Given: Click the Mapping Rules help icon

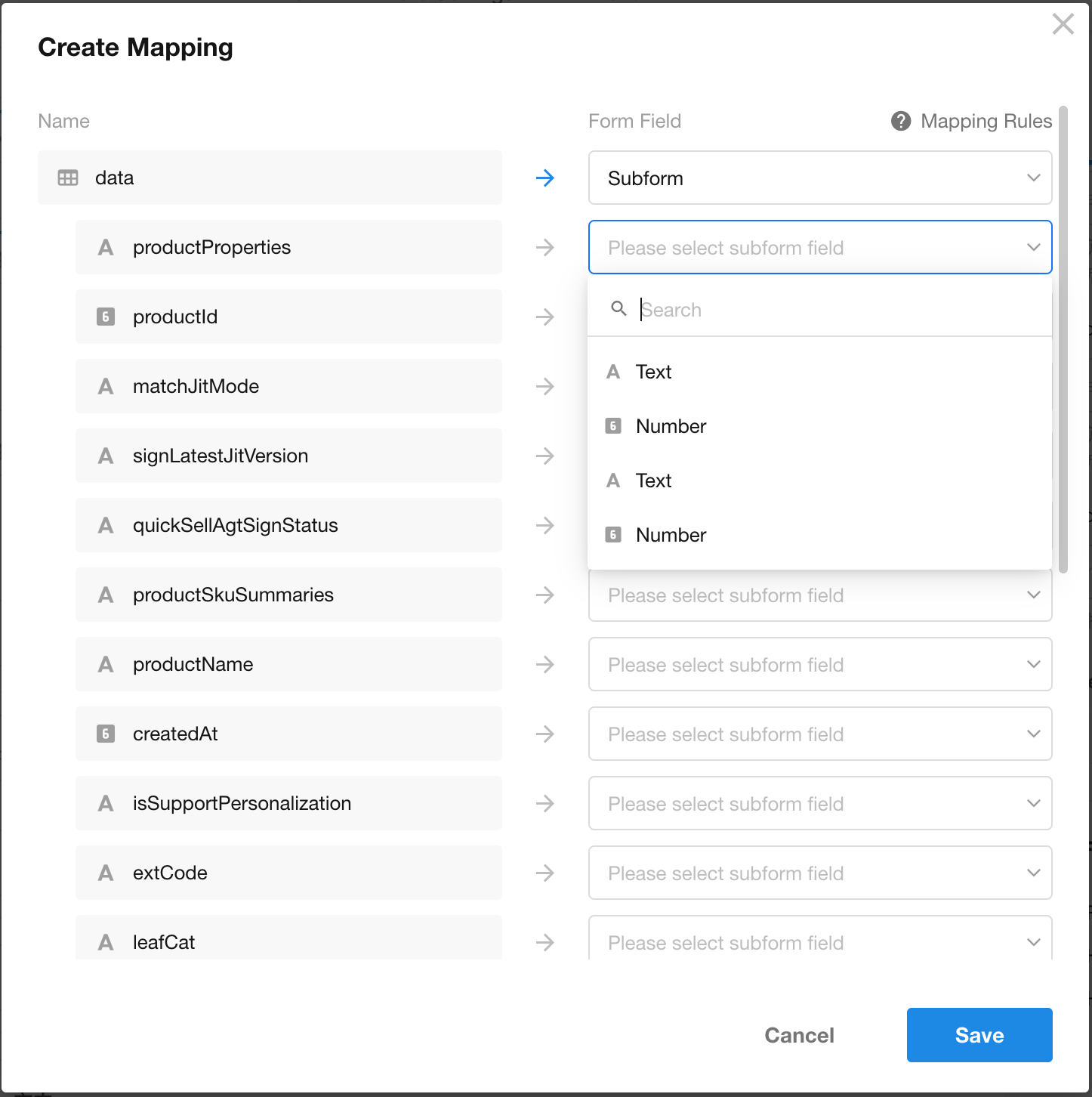Looking at the screenshot, I should click(x=900, y=121).
